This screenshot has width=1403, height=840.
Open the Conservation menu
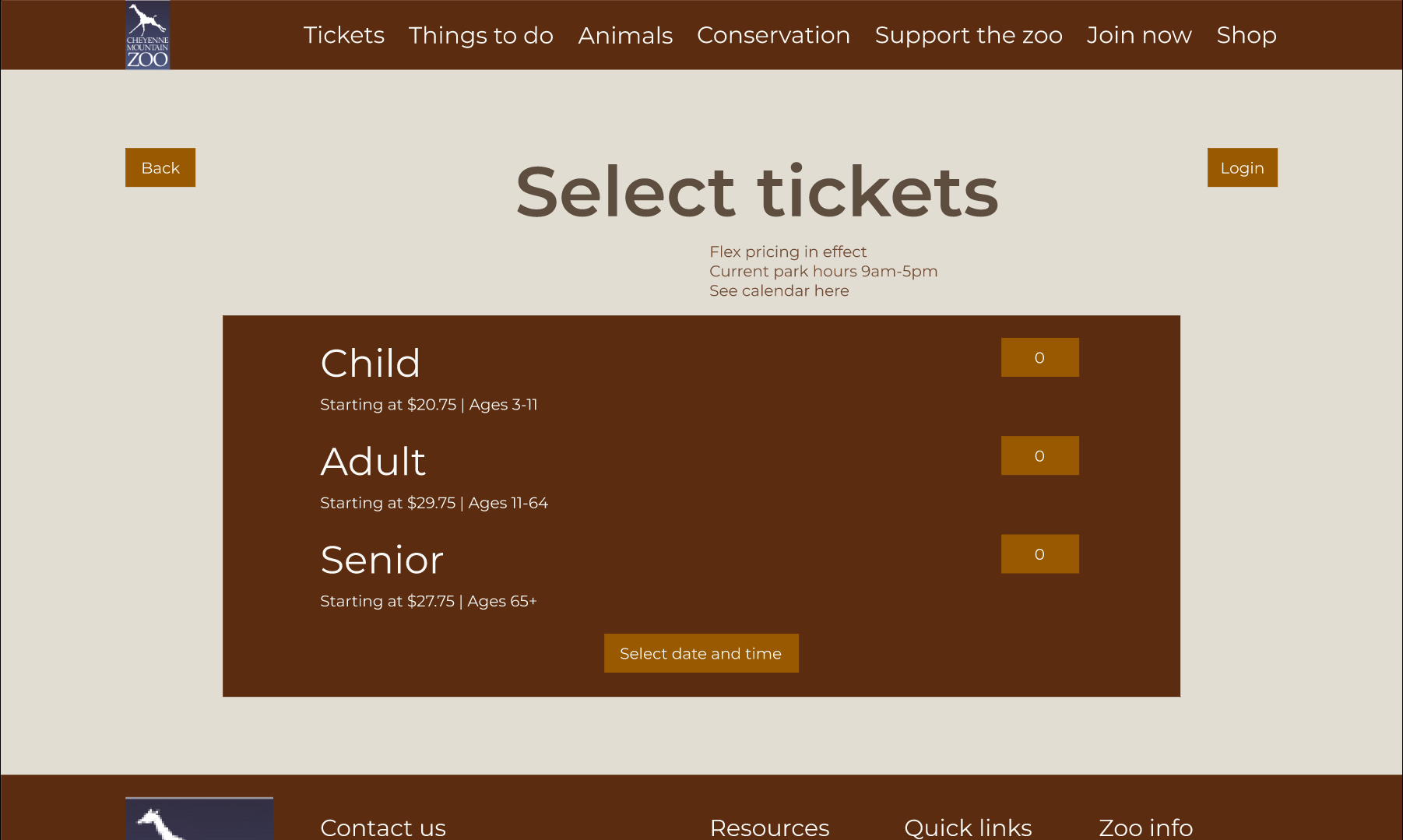[x=773, y=35]
